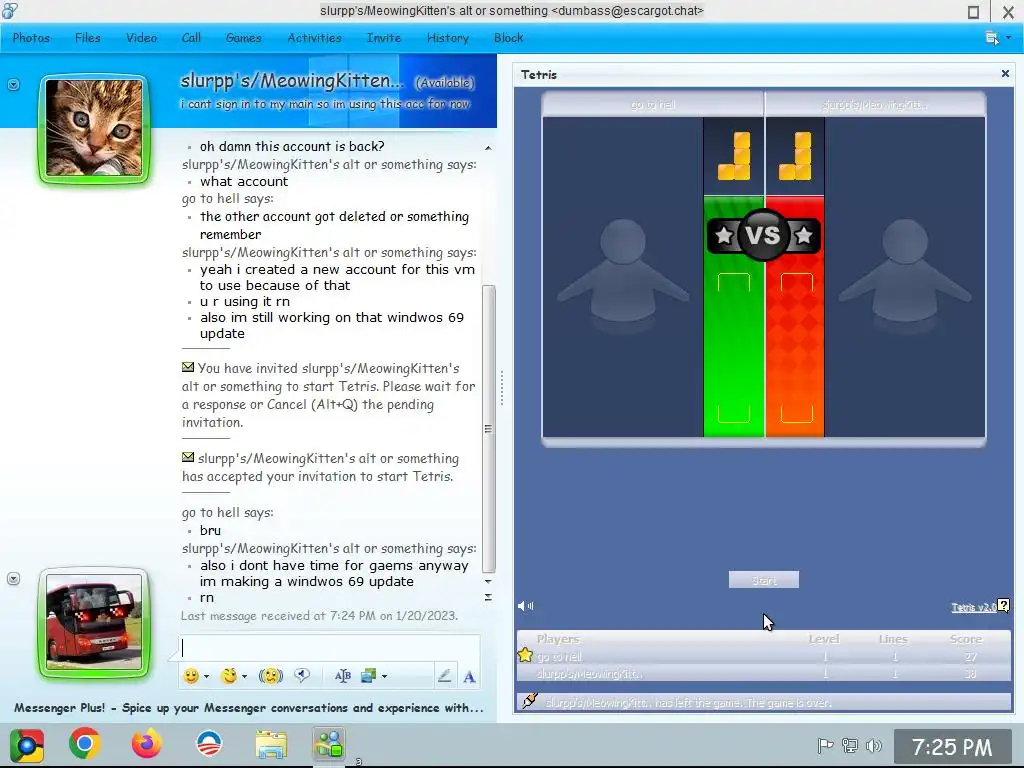The height and width of the screenshot is (768, 1024).
Task: Open the Files menu
Action: coord(88,38)
